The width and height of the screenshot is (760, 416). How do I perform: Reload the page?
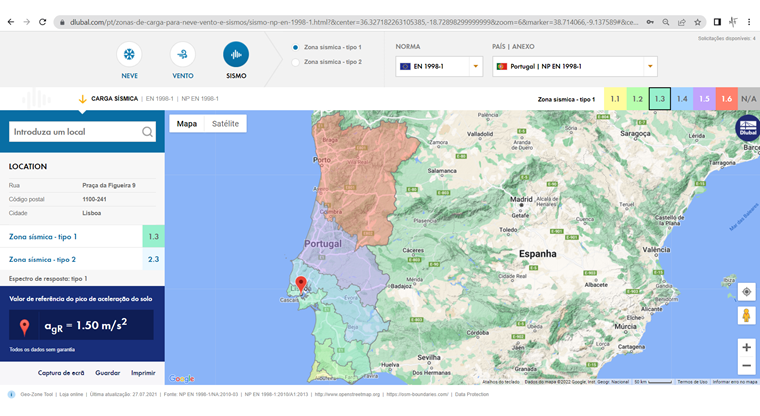pos(43,22)
